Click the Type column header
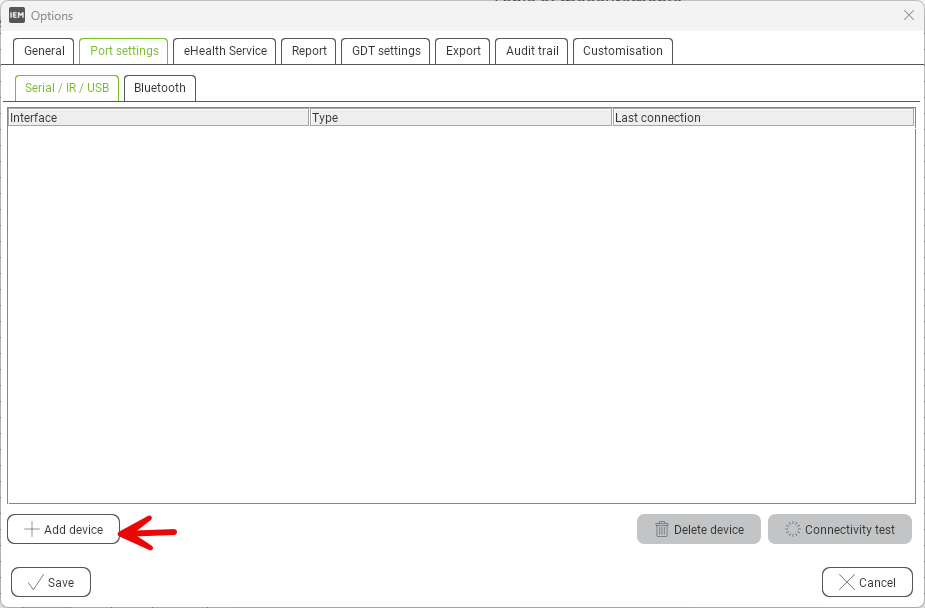The height and width of the screenshot is (608, 925). point(460,118)
